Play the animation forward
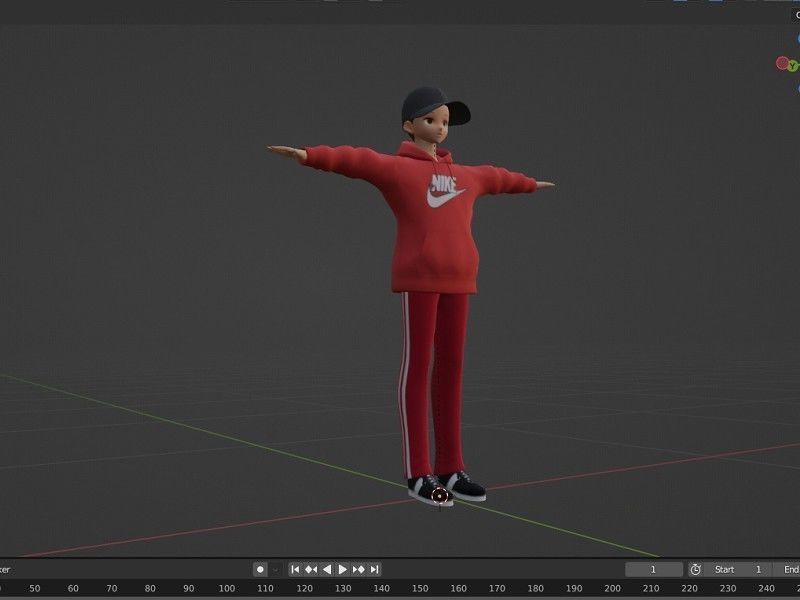The height and width of the screenshot is (600, 800). coord(343,569)
